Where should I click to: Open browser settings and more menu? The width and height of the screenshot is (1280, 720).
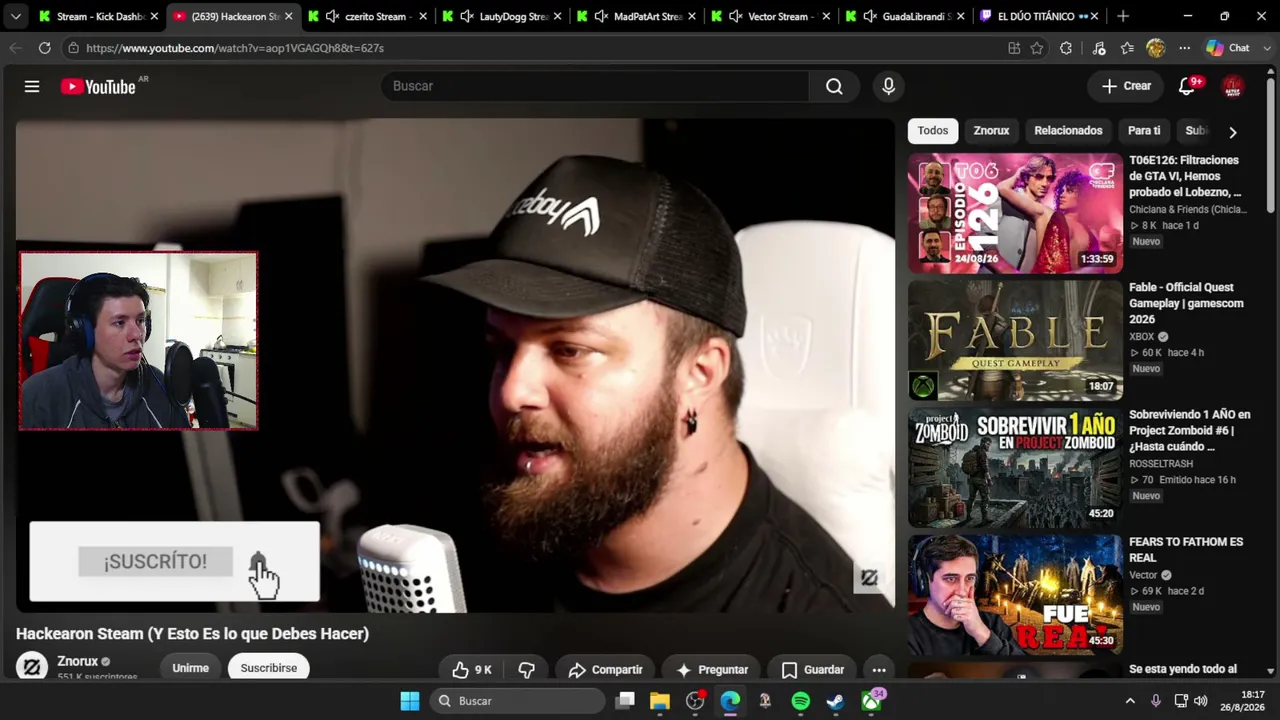click(x=1184, y=48)
